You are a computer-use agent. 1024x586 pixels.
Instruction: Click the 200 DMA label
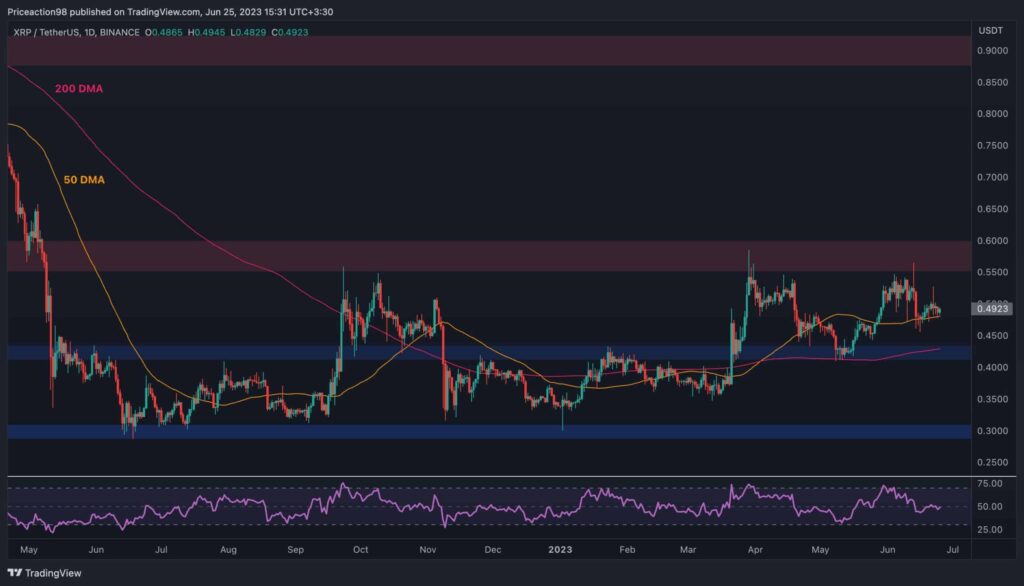tap(79, 88)
